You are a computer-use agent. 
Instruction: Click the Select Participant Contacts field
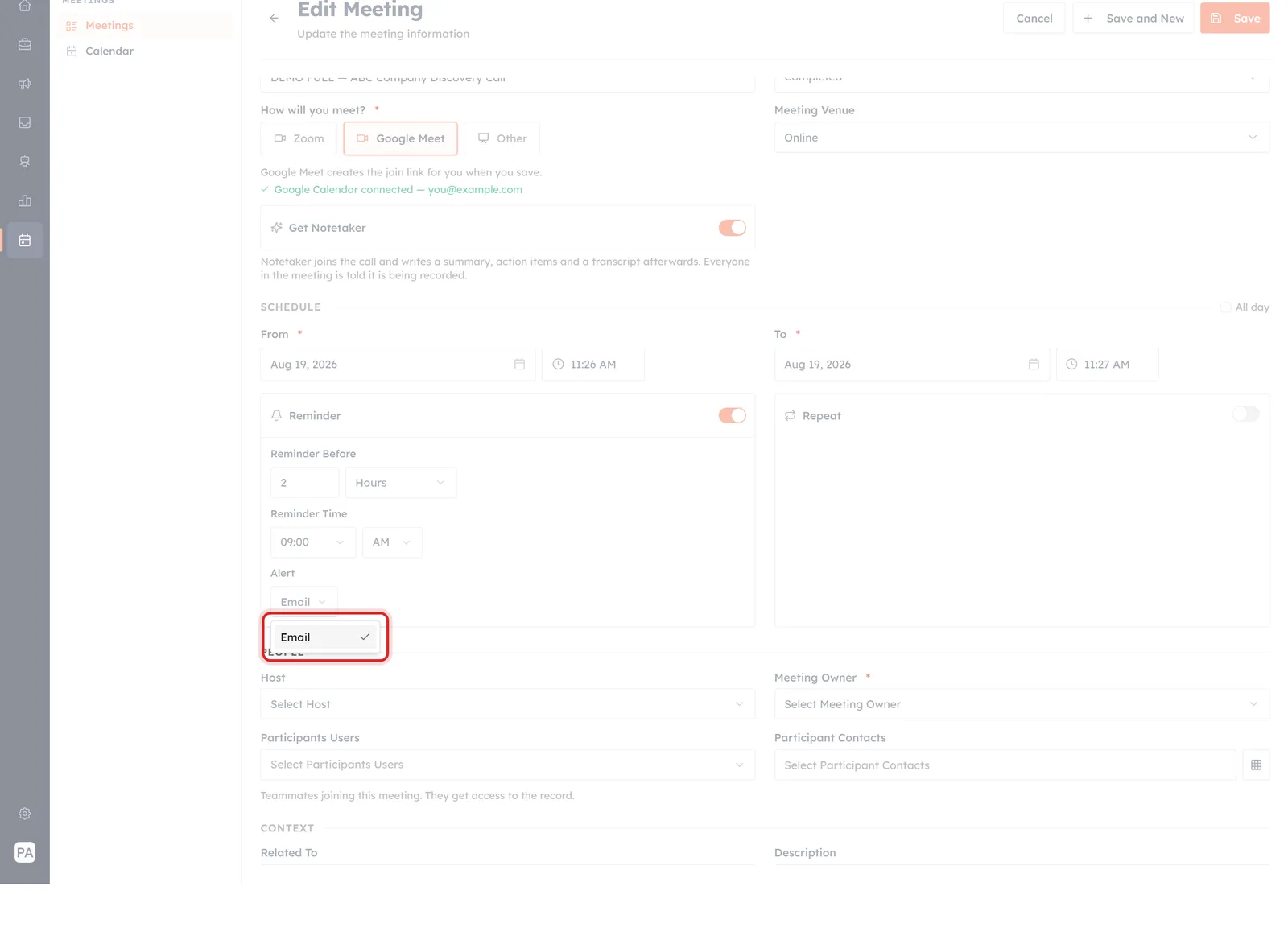click(x=1005, y=765)
